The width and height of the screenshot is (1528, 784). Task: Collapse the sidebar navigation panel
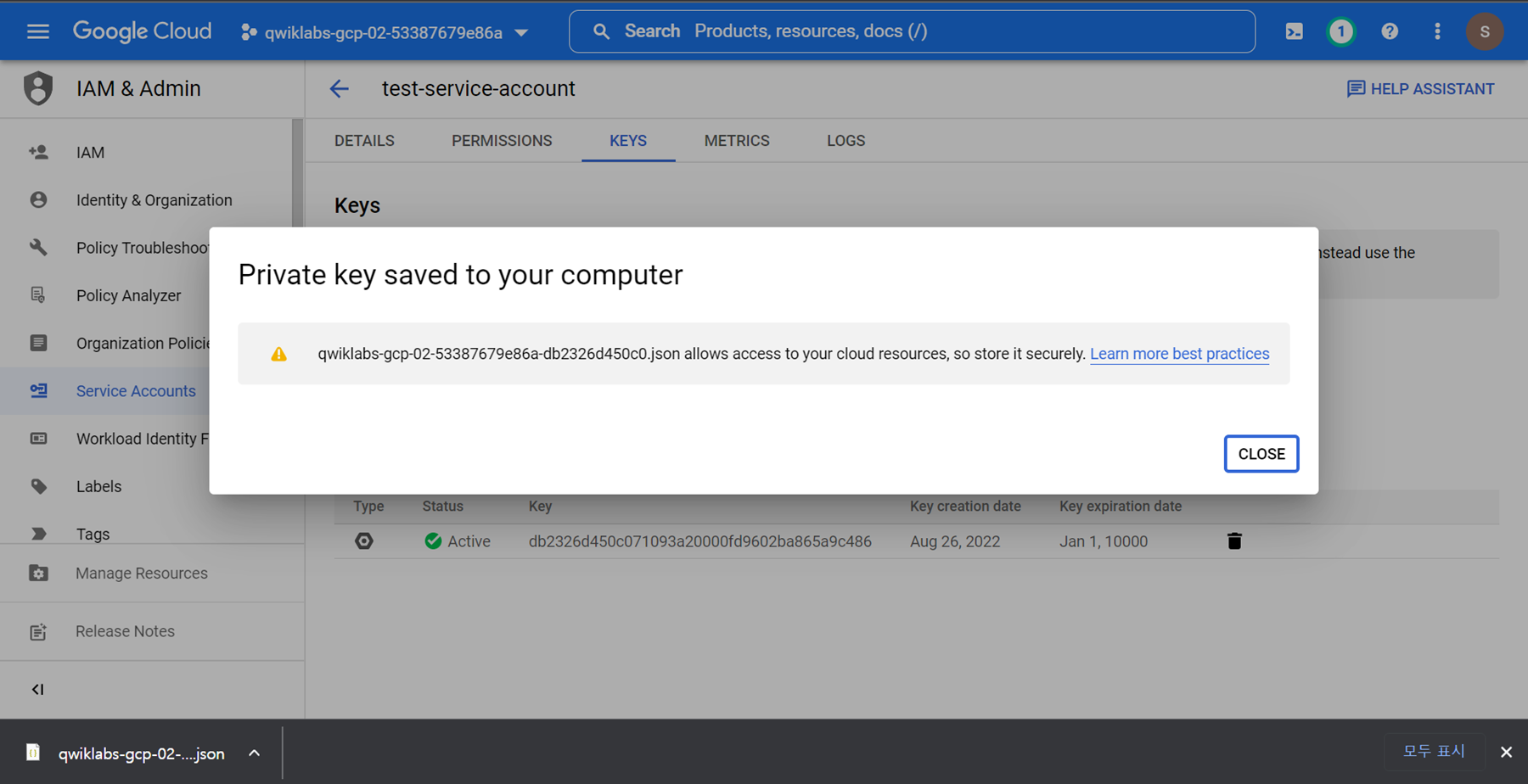point(37,690)
